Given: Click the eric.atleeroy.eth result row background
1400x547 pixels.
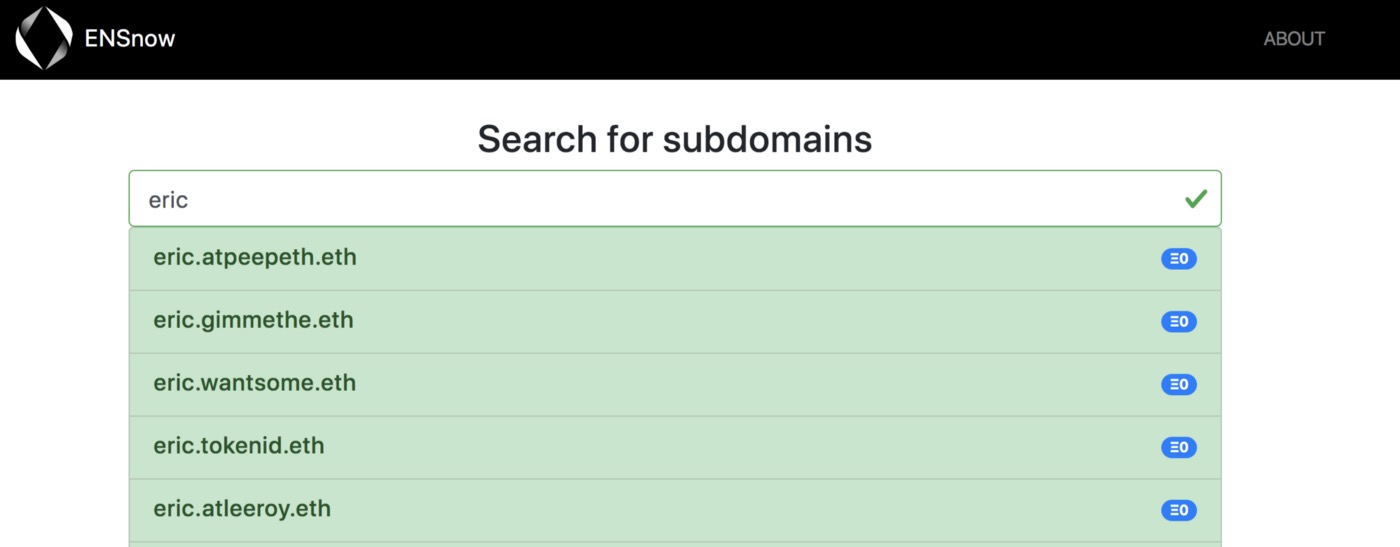Looking at the screenshot, I should point(675,511).
